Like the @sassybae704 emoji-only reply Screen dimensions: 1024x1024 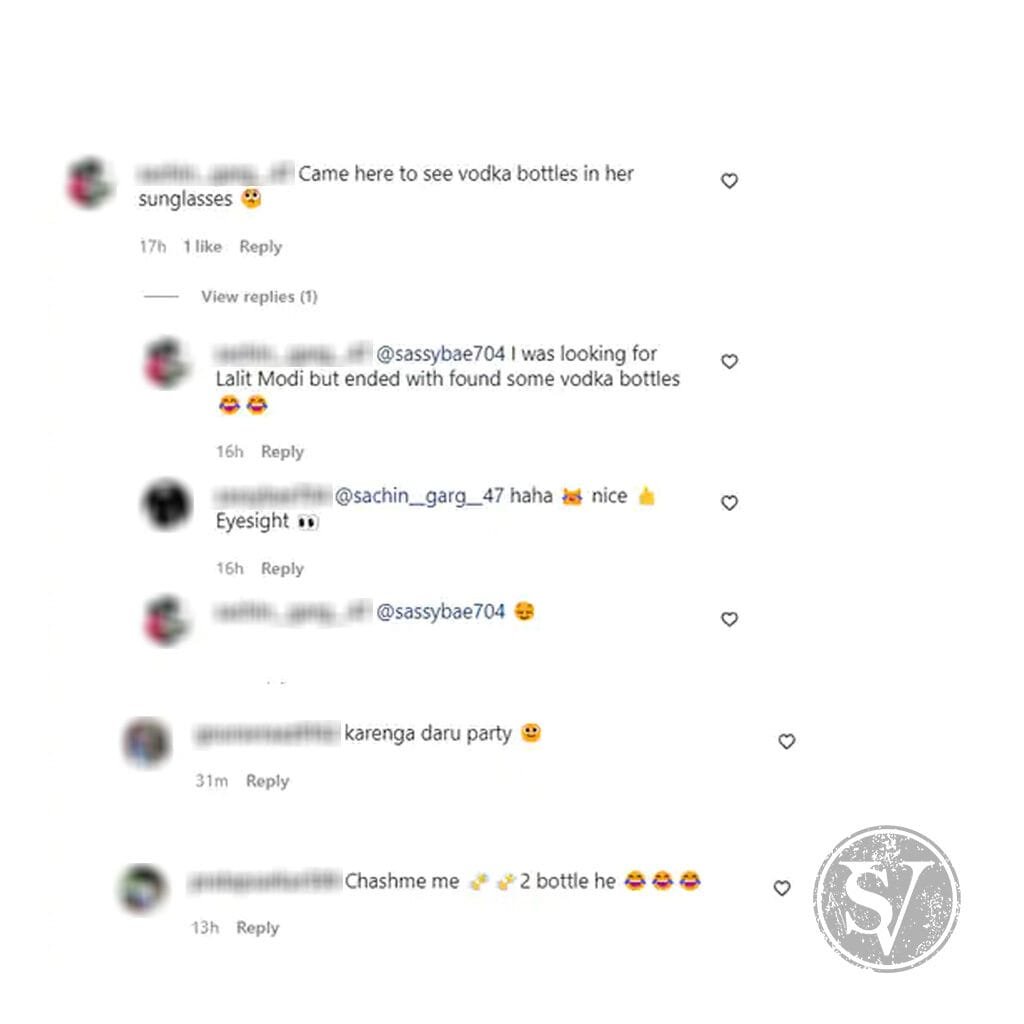tap(729, 619)
